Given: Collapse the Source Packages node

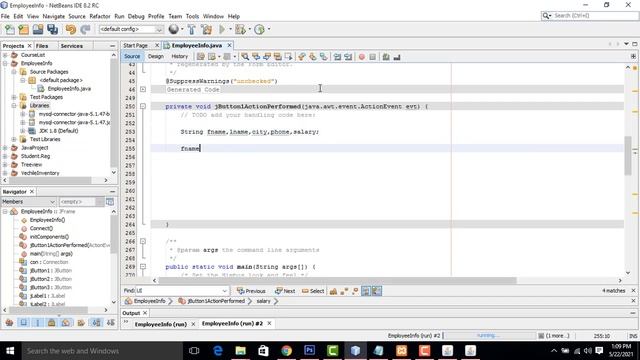Looking at the screenshot, I should tap(14, 72).
